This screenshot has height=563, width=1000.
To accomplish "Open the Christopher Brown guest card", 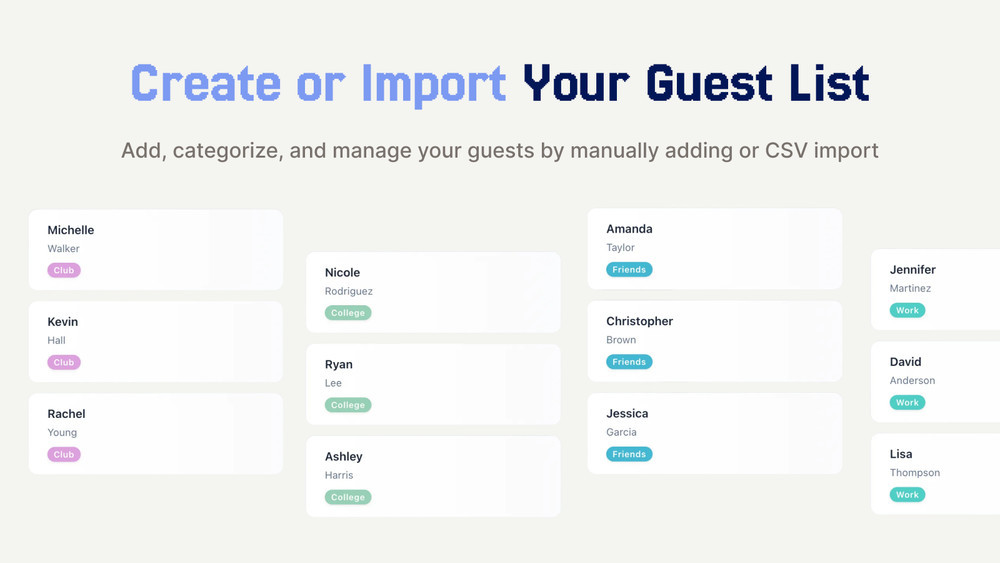I will click(714, 340).
